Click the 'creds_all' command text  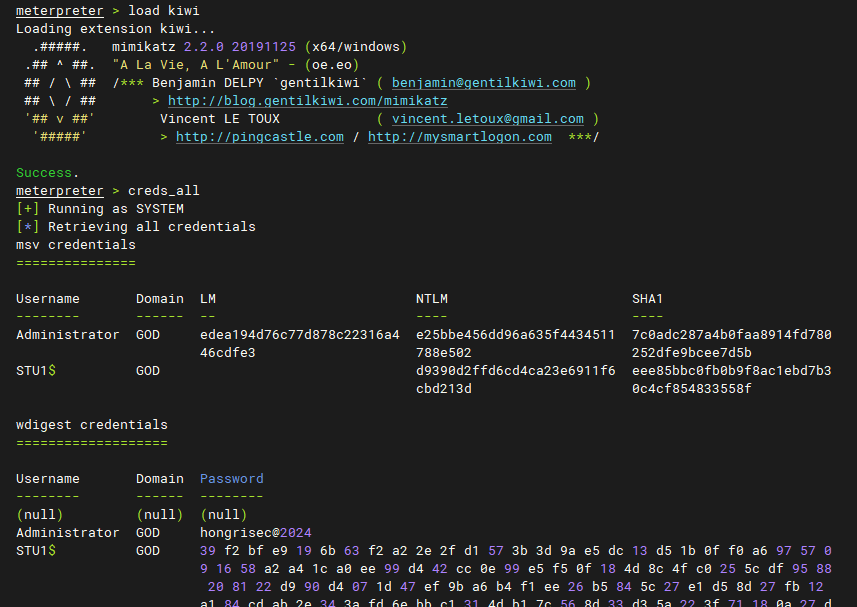click(x=163, y=191)
